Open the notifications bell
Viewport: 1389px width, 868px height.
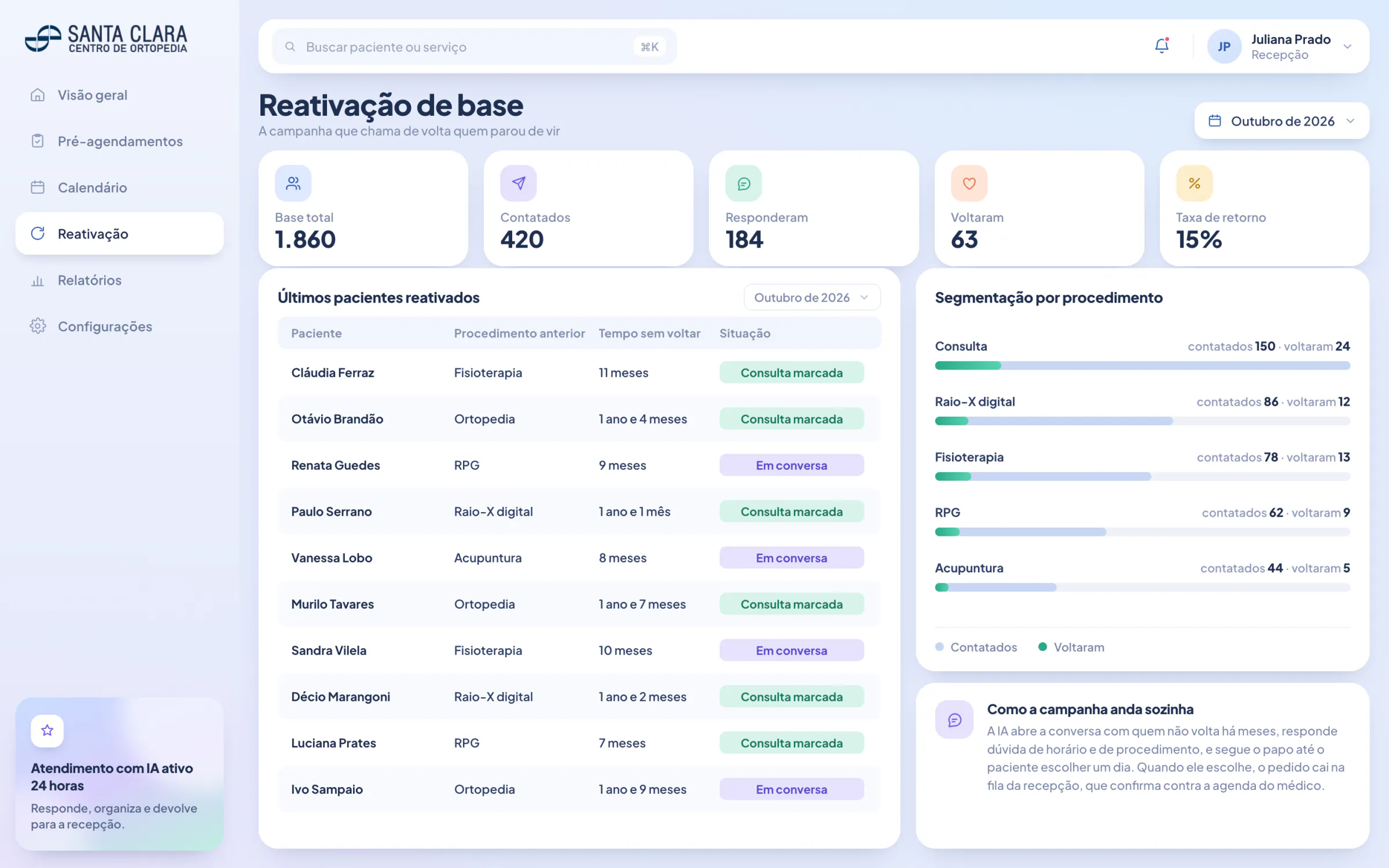(1162, 46)
